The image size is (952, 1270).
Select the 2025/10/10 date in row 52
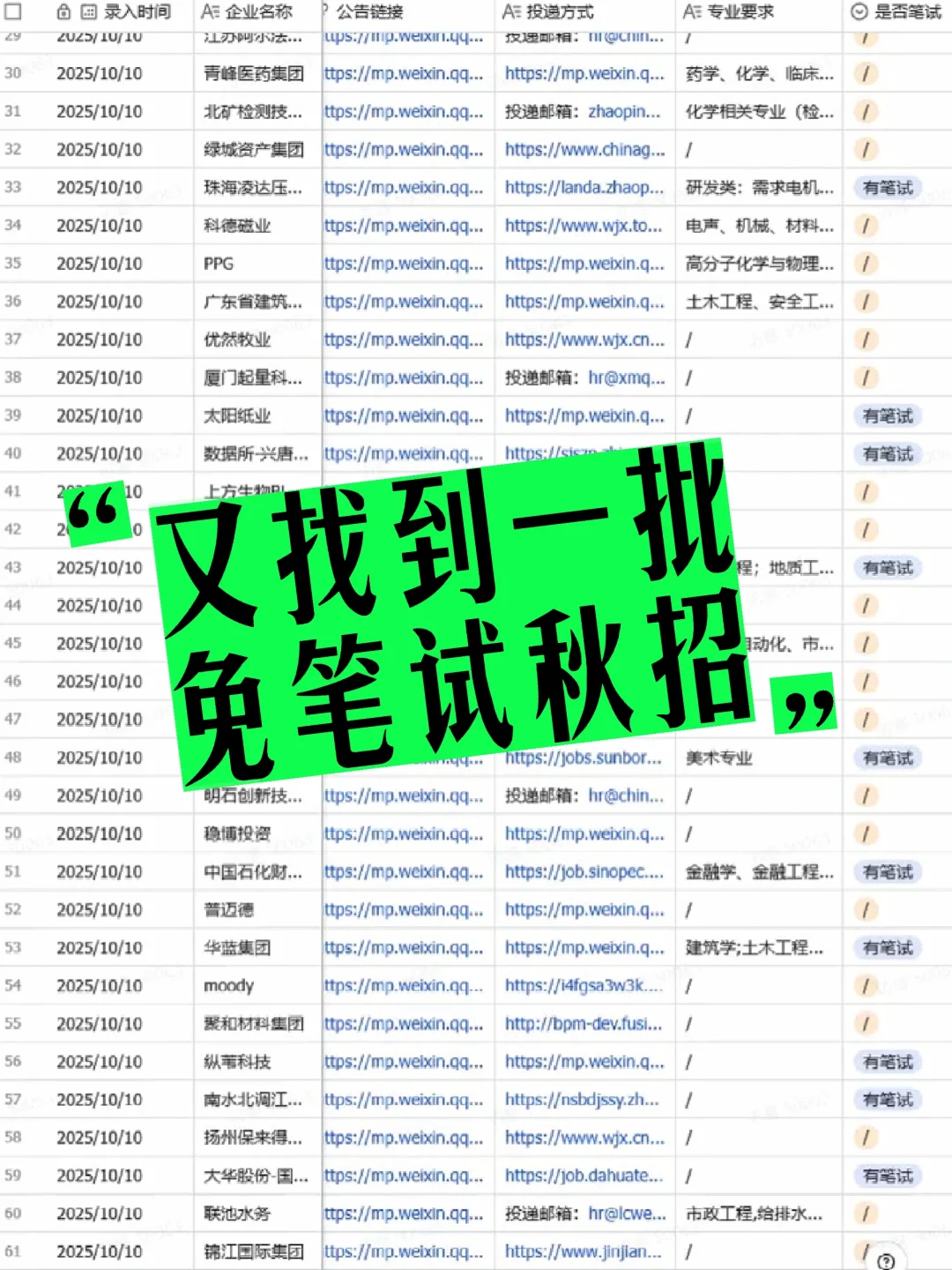pos(100,910)
